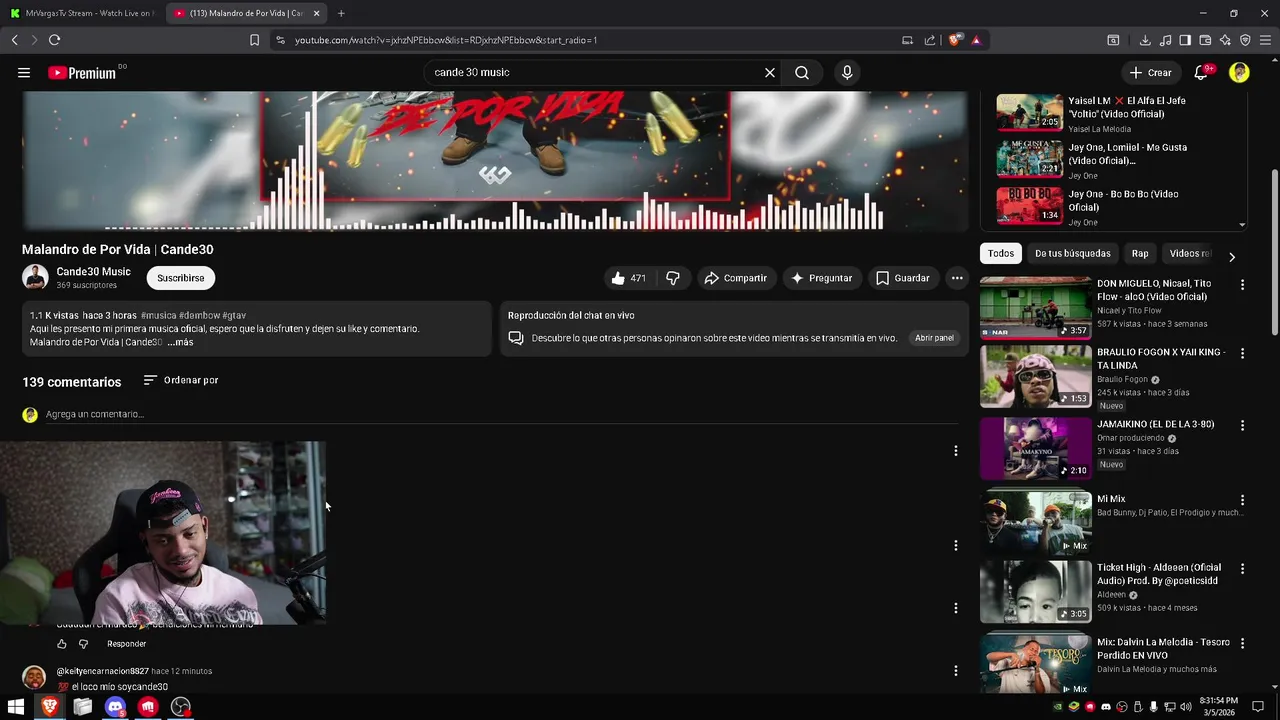The width and height of the screenshot is (1280, 720).
Task: Start voice search with the microphone
Action: click(847, 72)
